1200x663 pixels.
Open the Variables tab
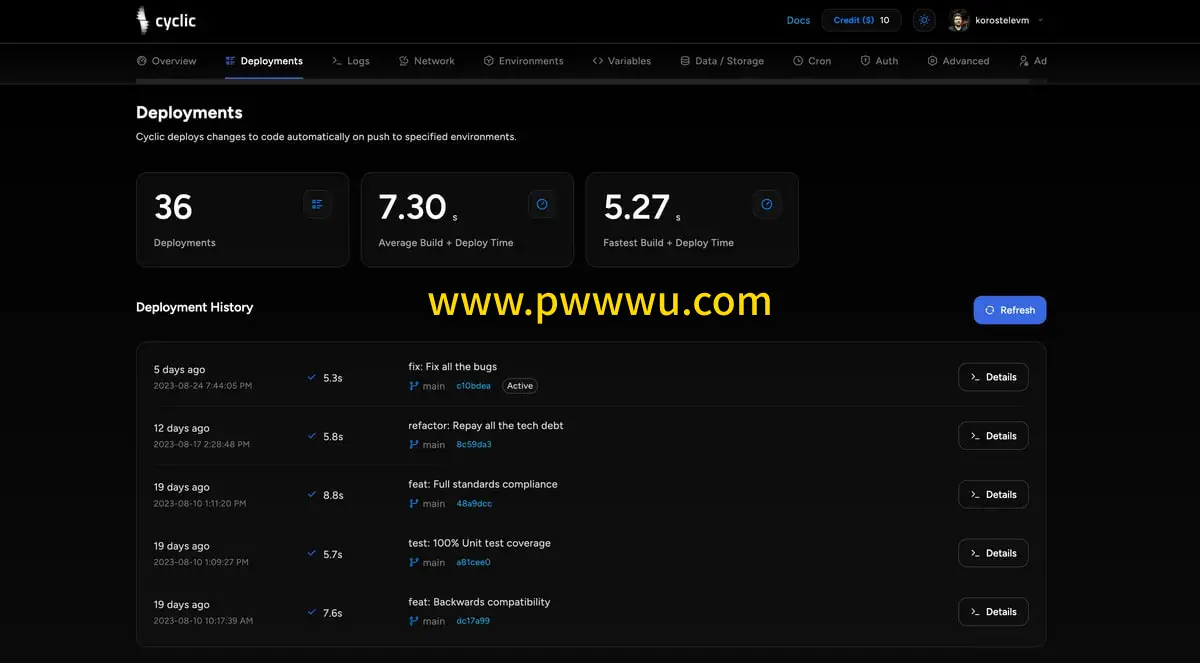621,61
